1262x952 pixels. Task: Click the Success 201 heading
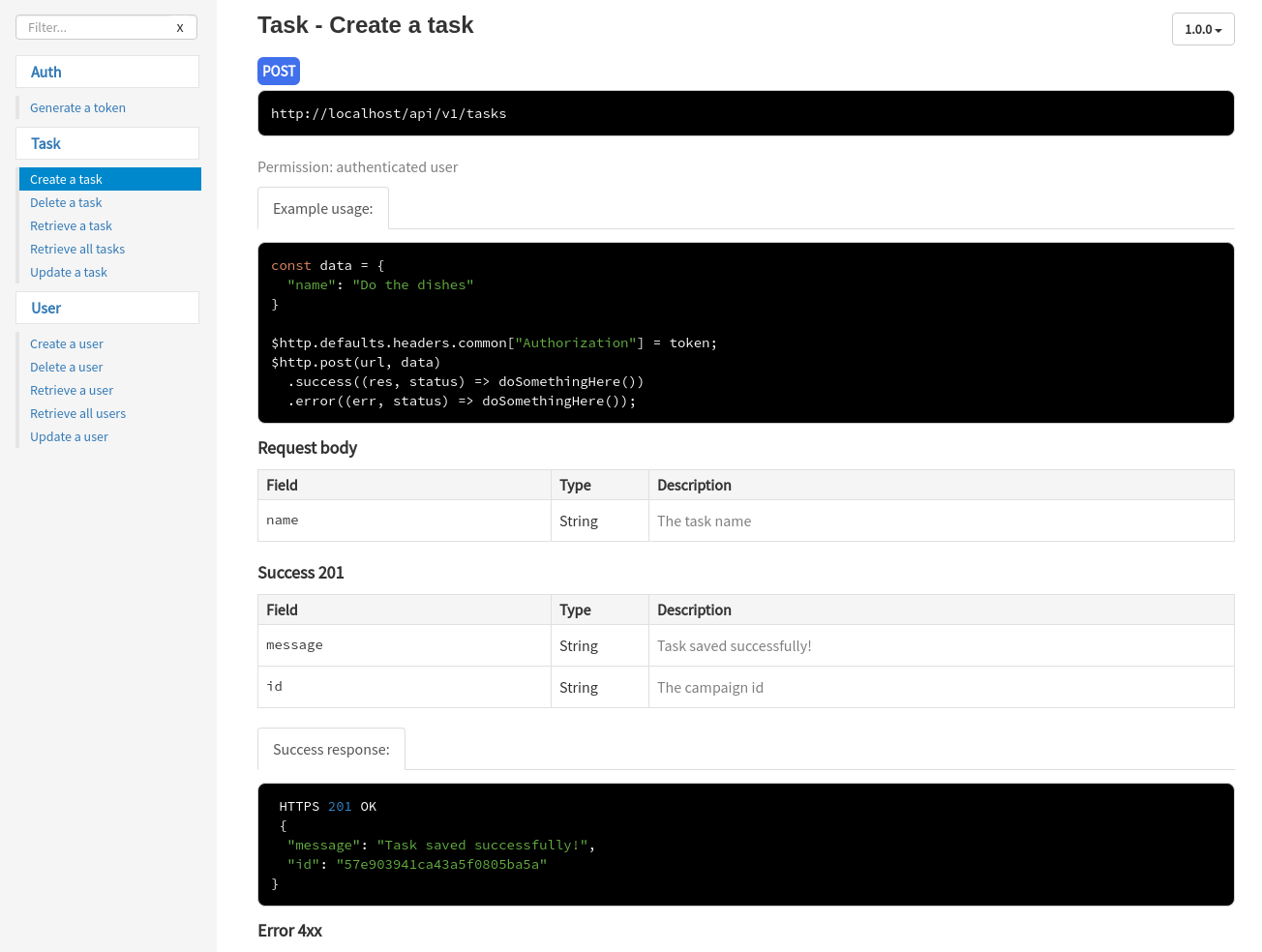pyautogui.click(x=301, y=572)
